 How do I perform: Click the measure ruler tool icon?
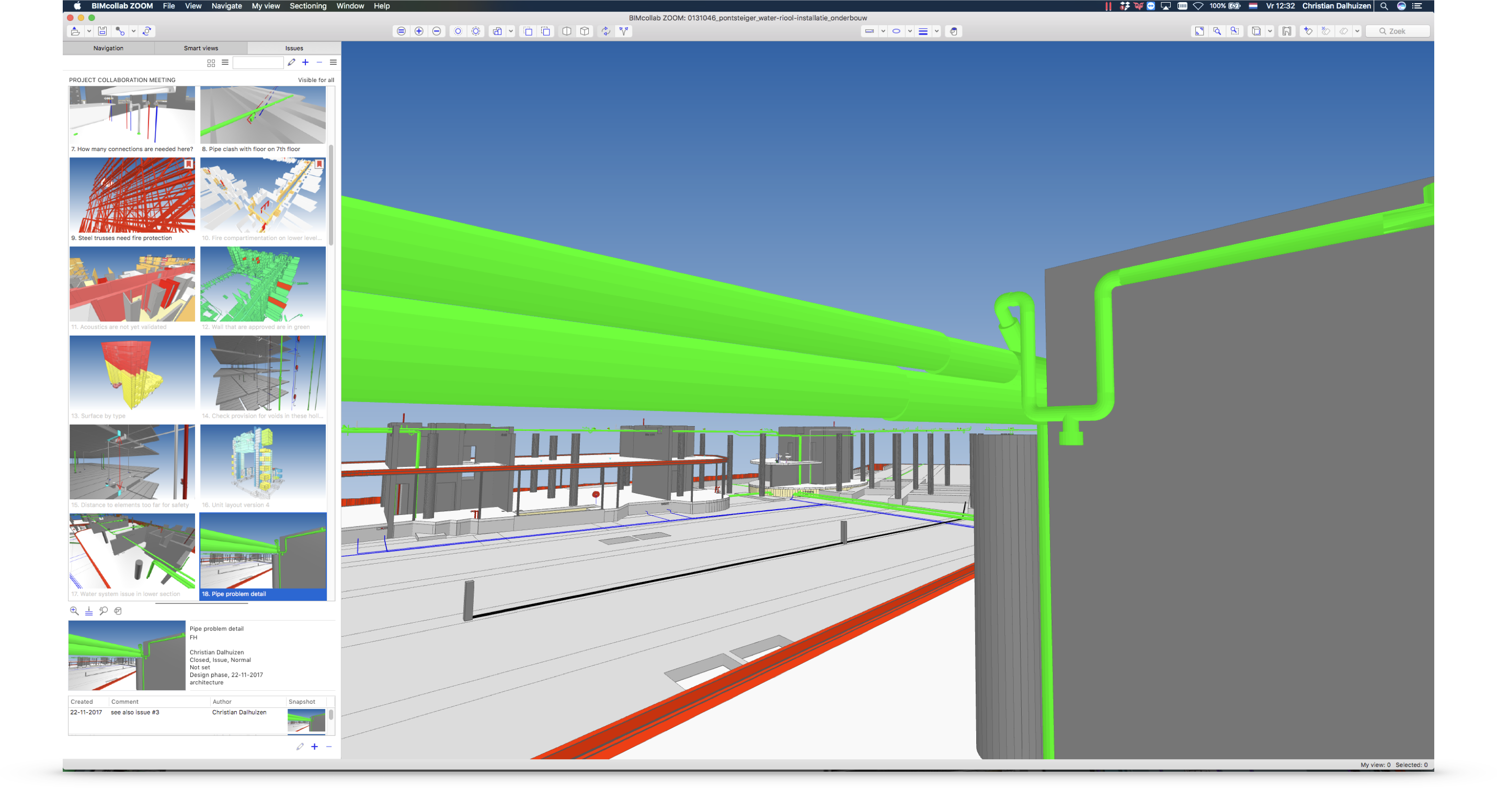click(x=870, y=31)
